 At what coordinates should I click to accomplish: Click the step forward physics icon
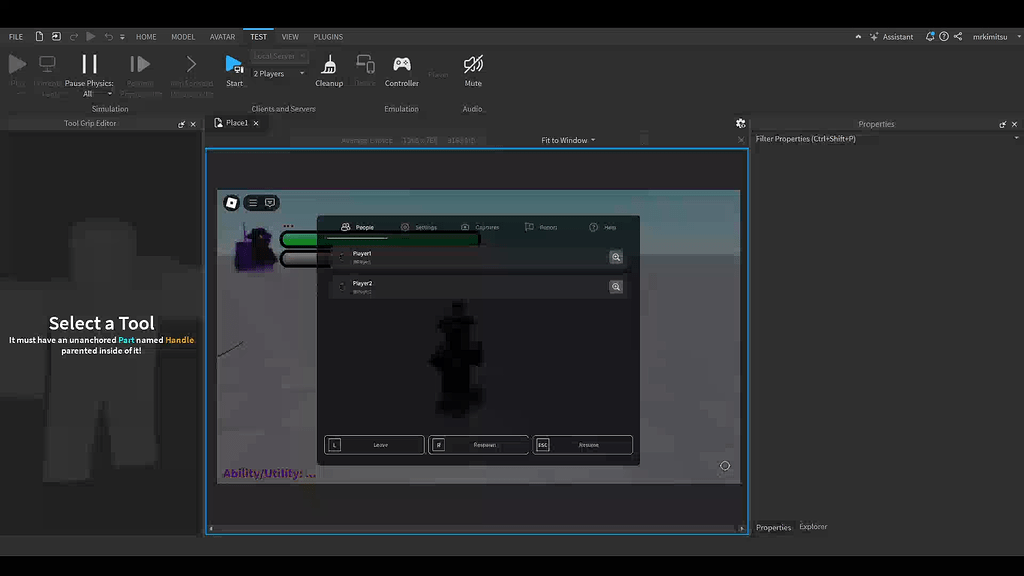click(x=140, y=64)
